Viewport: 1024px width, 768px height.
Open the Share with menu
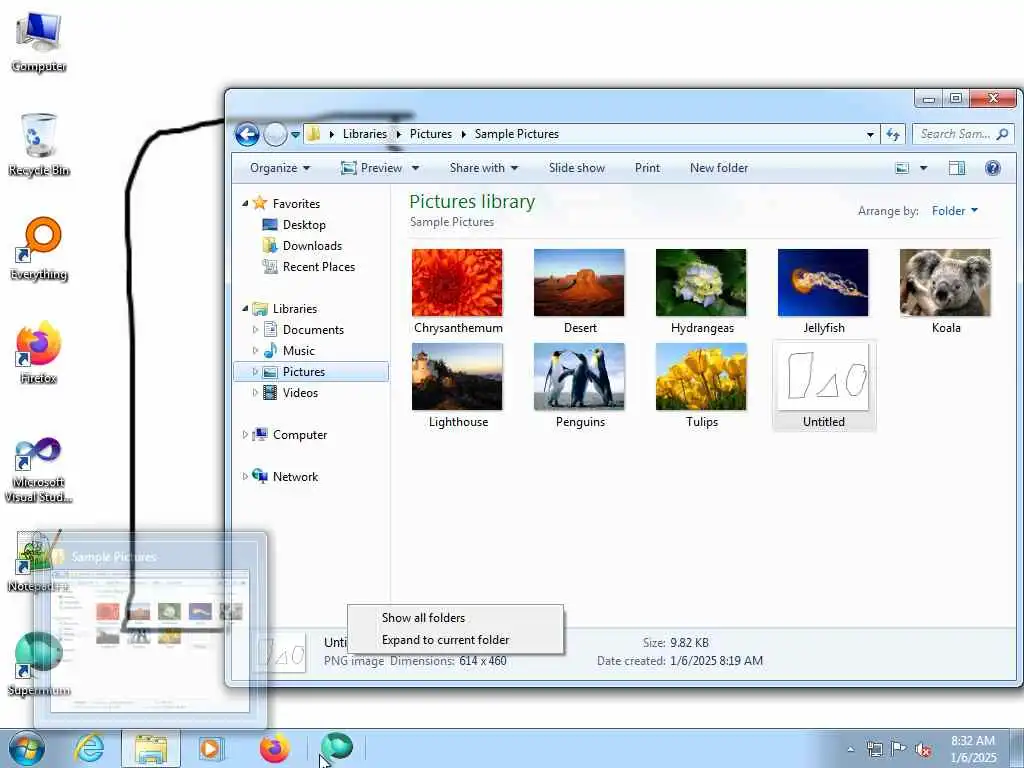483,168
